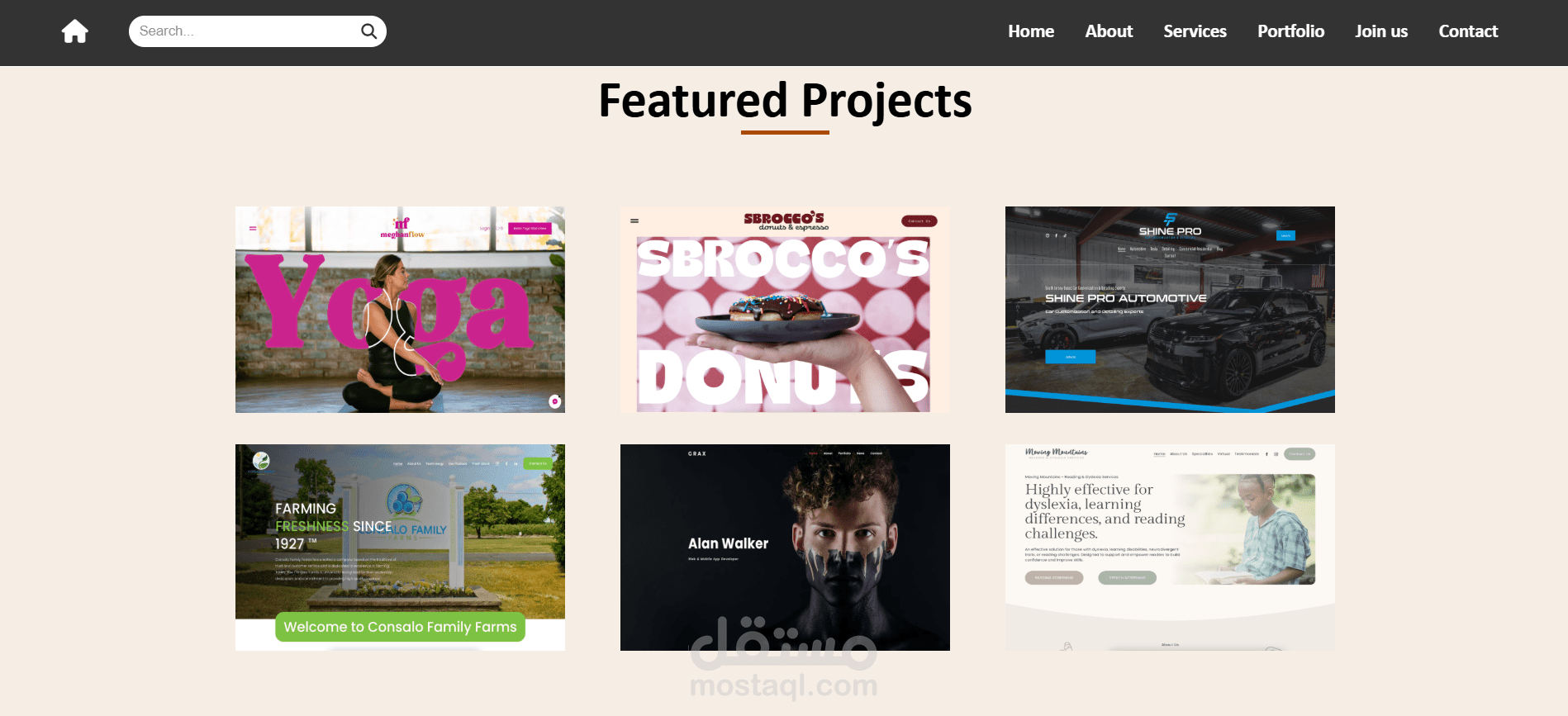Viewport: 1568px width, 716px height.
Task: Click the white home icon
Action: point(75,31)
